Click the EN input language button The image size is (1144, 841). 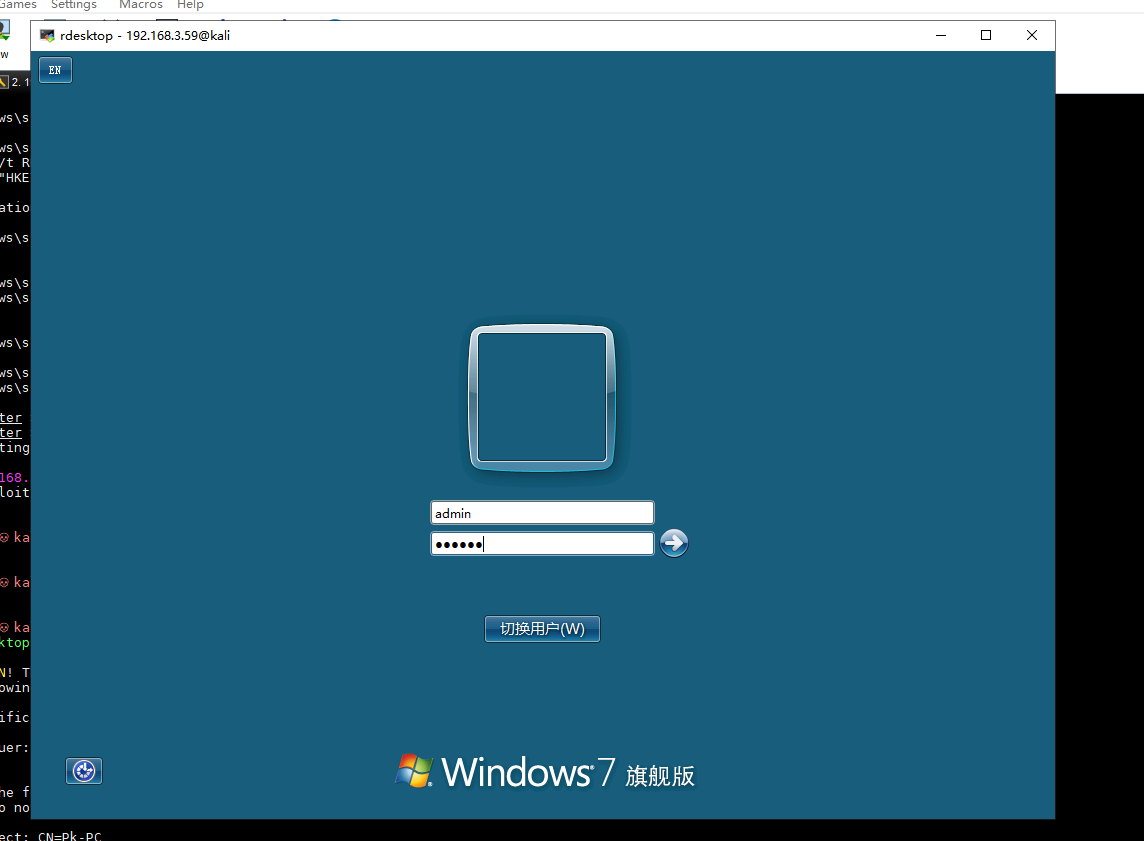click(55, 70)
